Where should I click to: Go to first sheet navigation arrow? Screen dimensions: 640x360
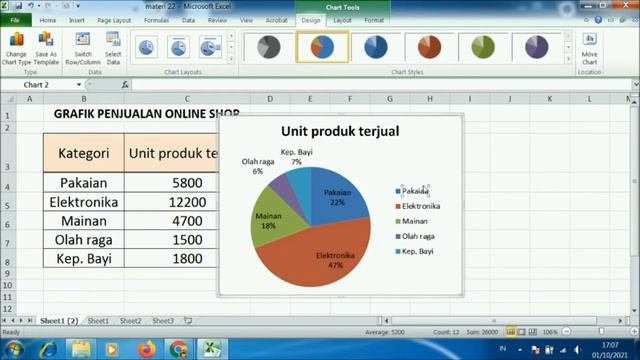click(x=5, y=321)
